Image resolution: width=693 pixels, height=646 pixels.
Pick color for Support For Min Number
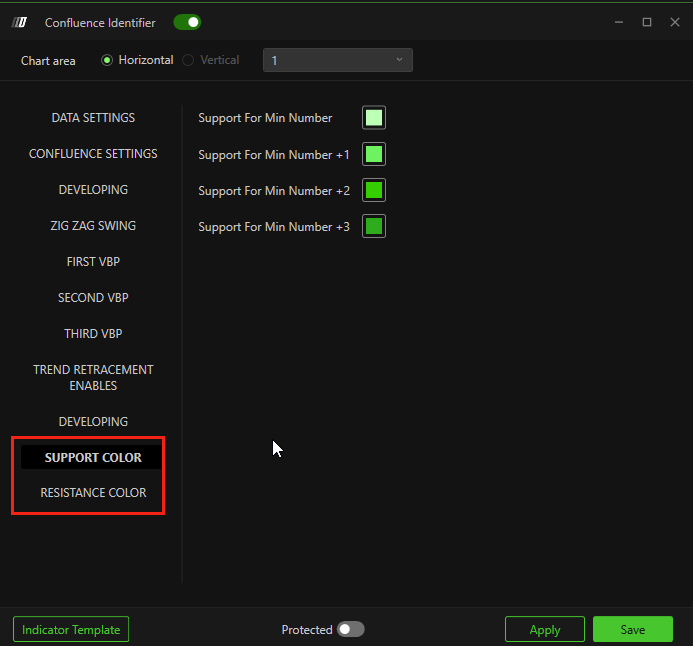tap(374, 118)
